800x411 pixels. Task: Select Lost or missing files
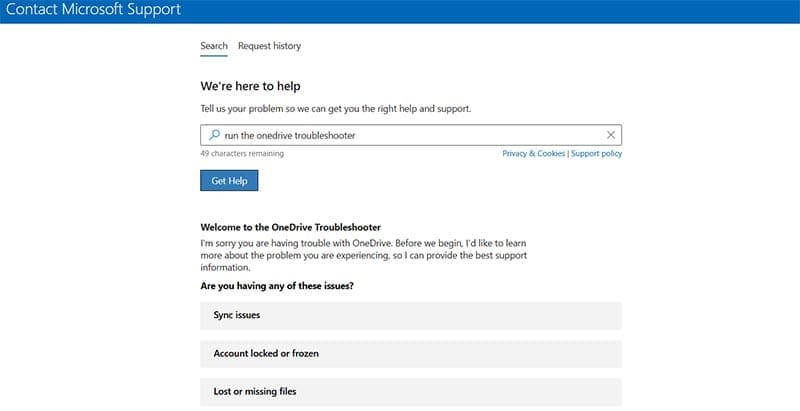411,392
